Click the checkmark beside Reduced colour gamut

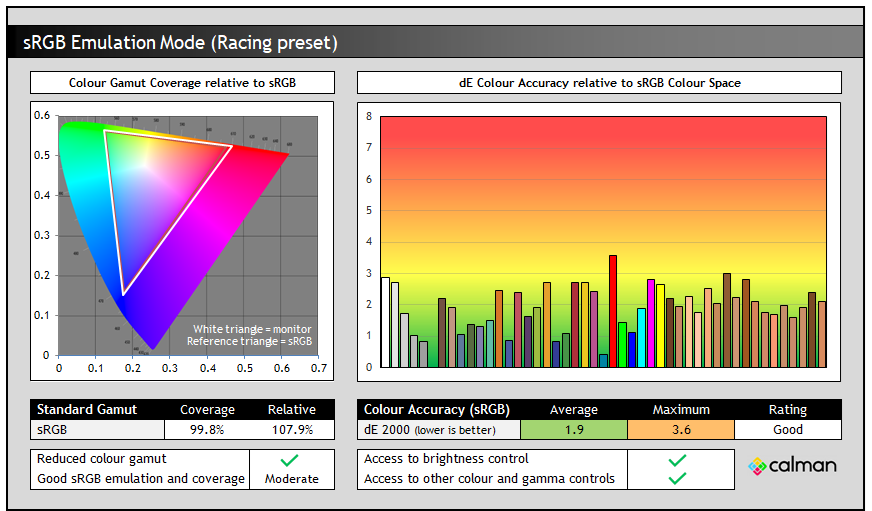(x=290, y=460)
